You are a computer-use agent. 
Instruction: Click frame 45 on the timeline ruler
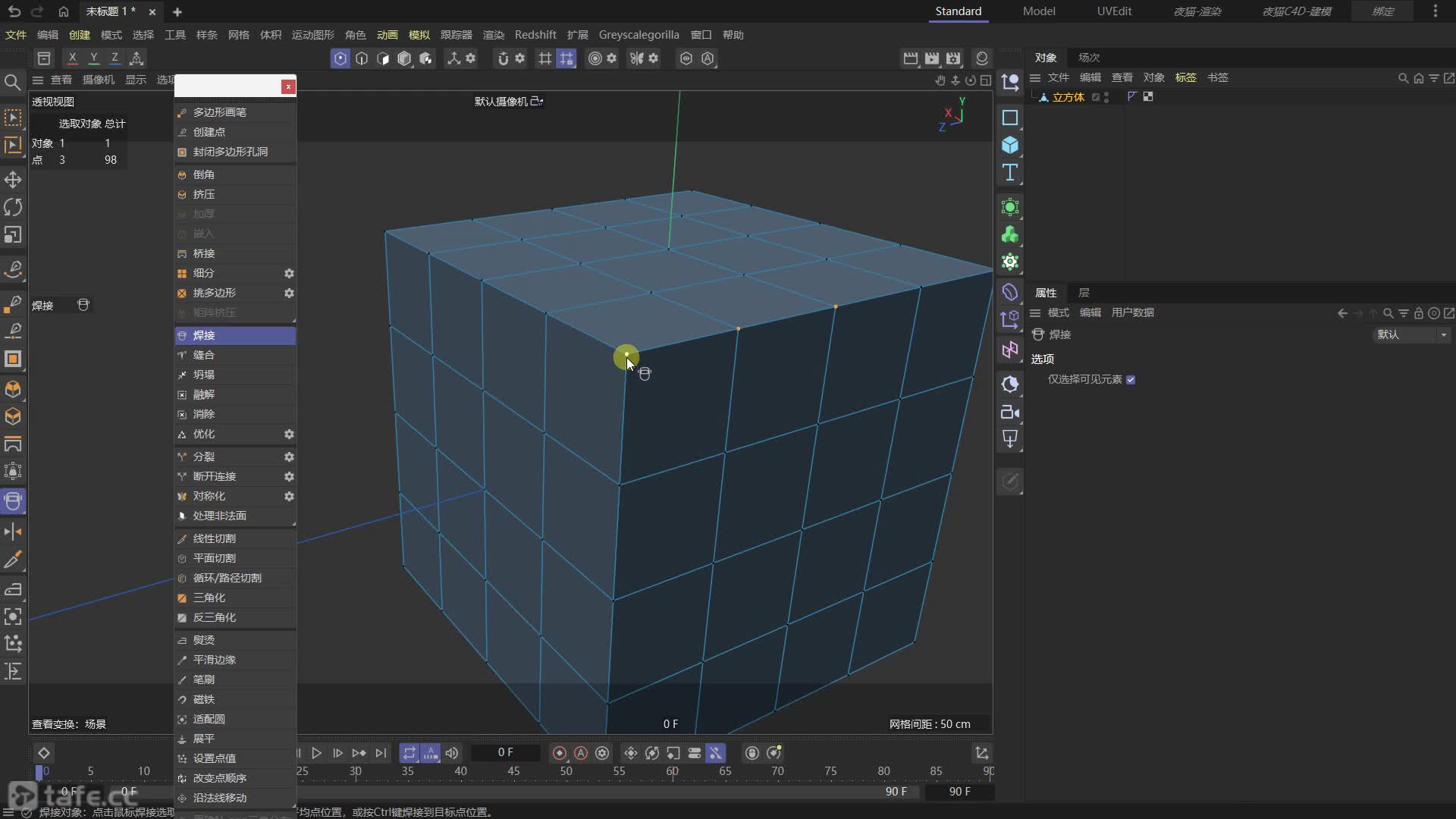click(x=513, y=771)
